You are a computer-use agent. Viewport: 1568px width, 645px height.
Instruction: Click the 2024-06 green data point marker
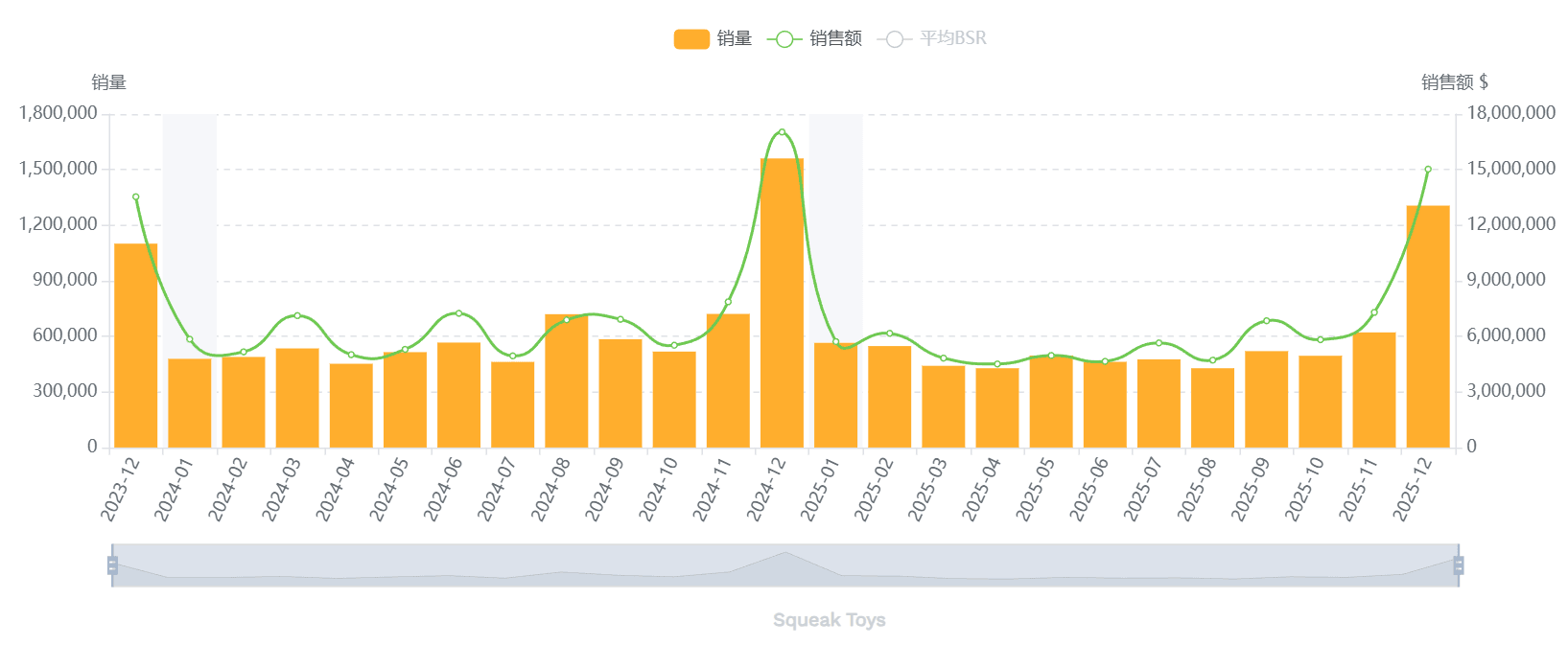coord(458,313)
